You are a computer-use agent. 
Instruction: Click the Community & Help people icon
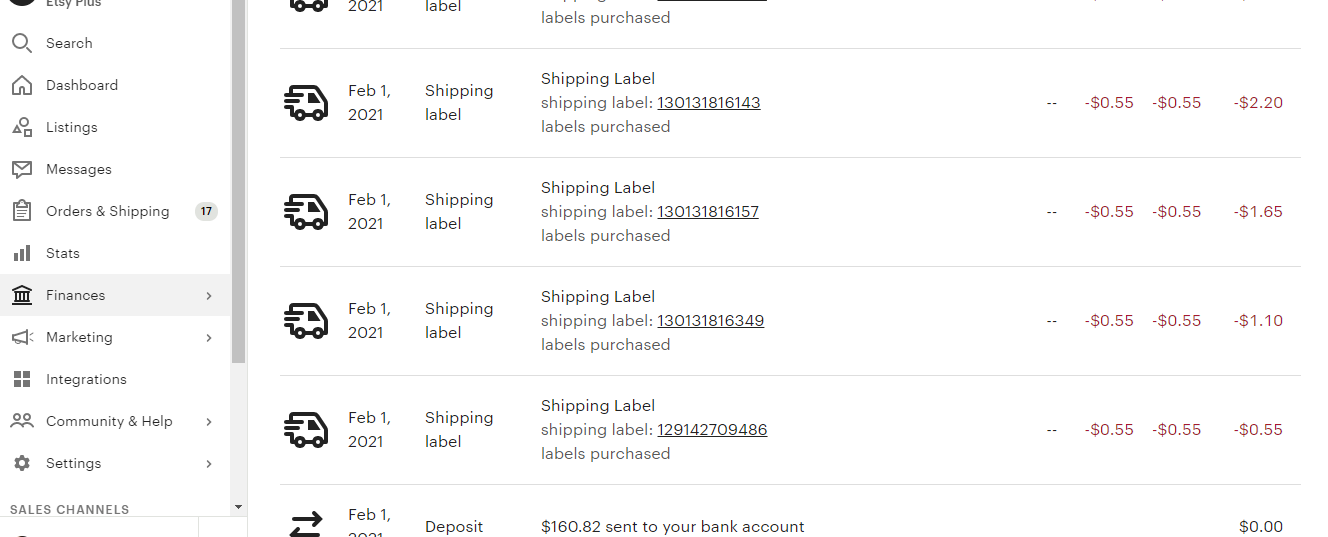pos(22,421)
